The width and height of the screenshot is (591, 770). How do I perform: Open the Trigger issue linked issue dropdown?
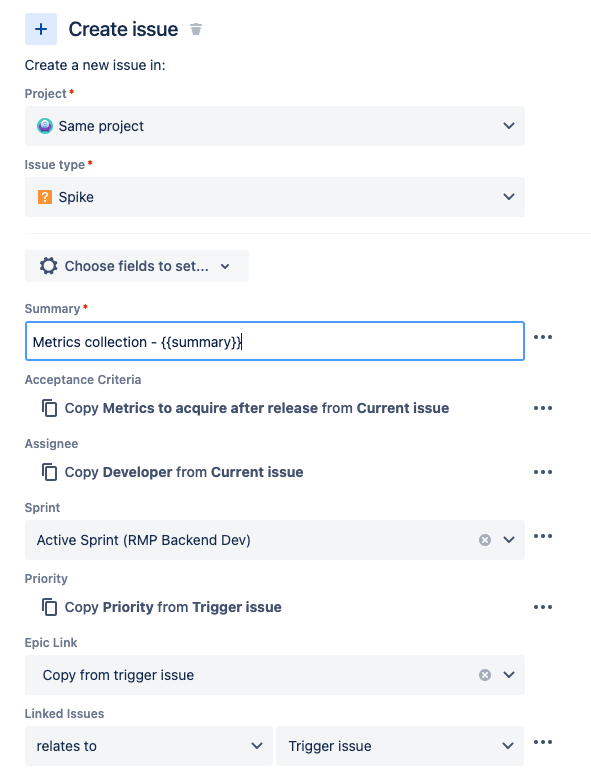click(x=400, y=746)
